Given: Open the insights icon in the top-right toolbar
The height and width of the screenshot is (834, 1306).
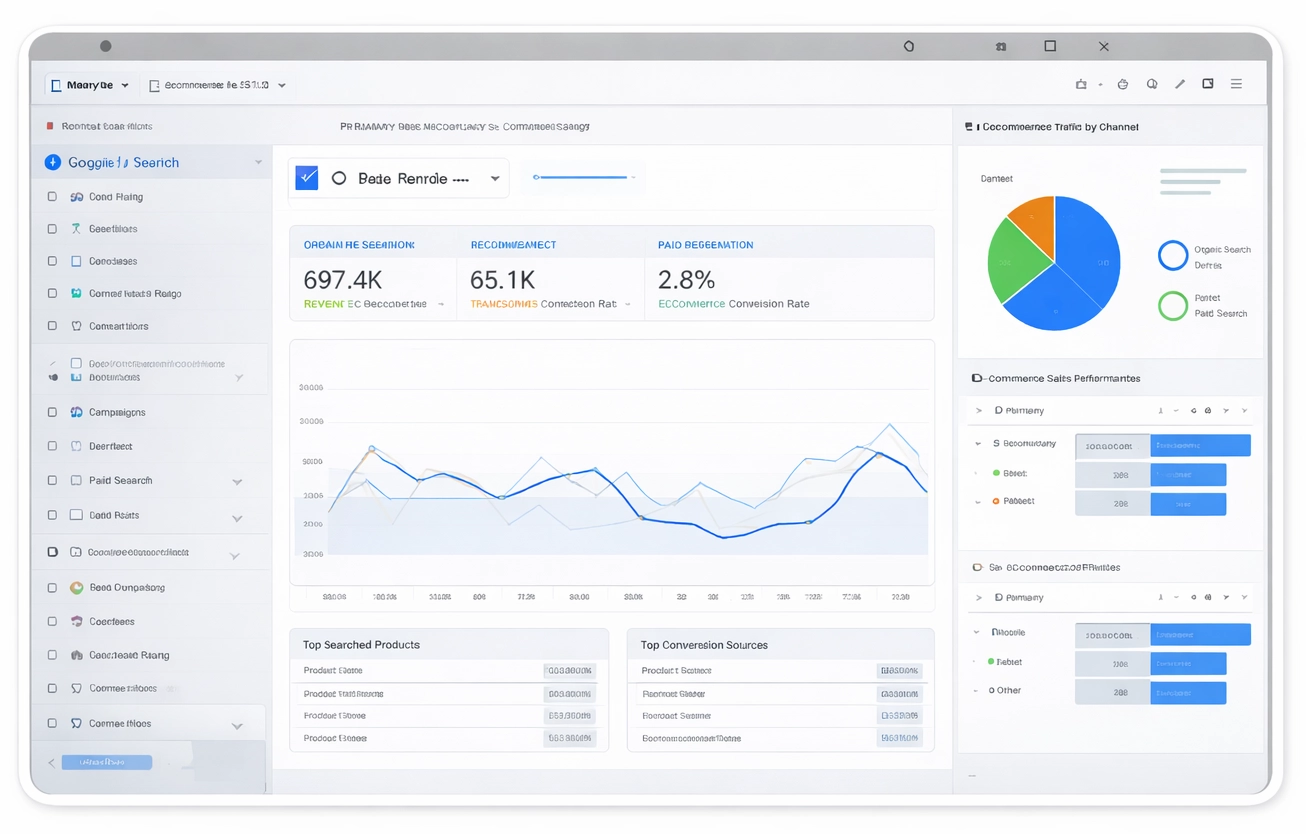Looking at the screenshot, I should pyautogui.click(x=1151, y=84).
